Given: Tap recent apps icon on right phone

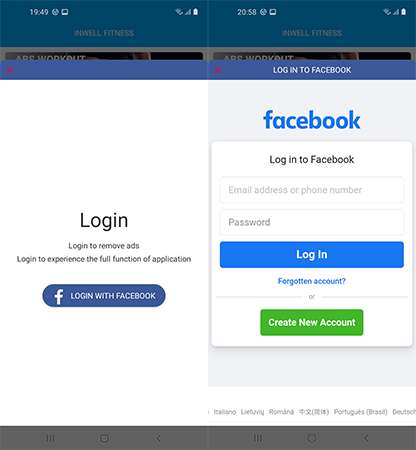Looking at the screenshot, I should click(x=258, y=438).
